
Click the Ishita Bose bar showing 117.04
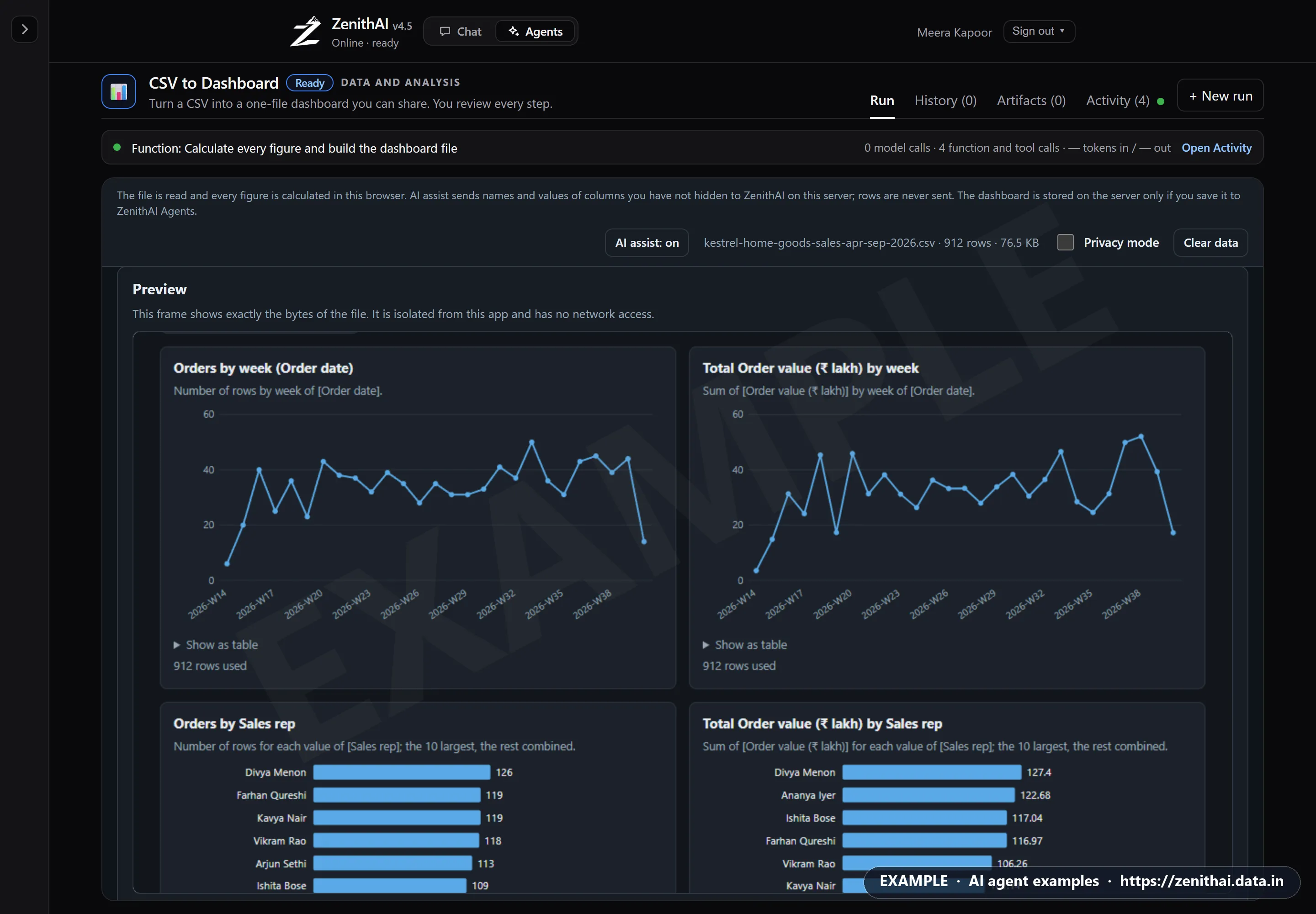924,818
